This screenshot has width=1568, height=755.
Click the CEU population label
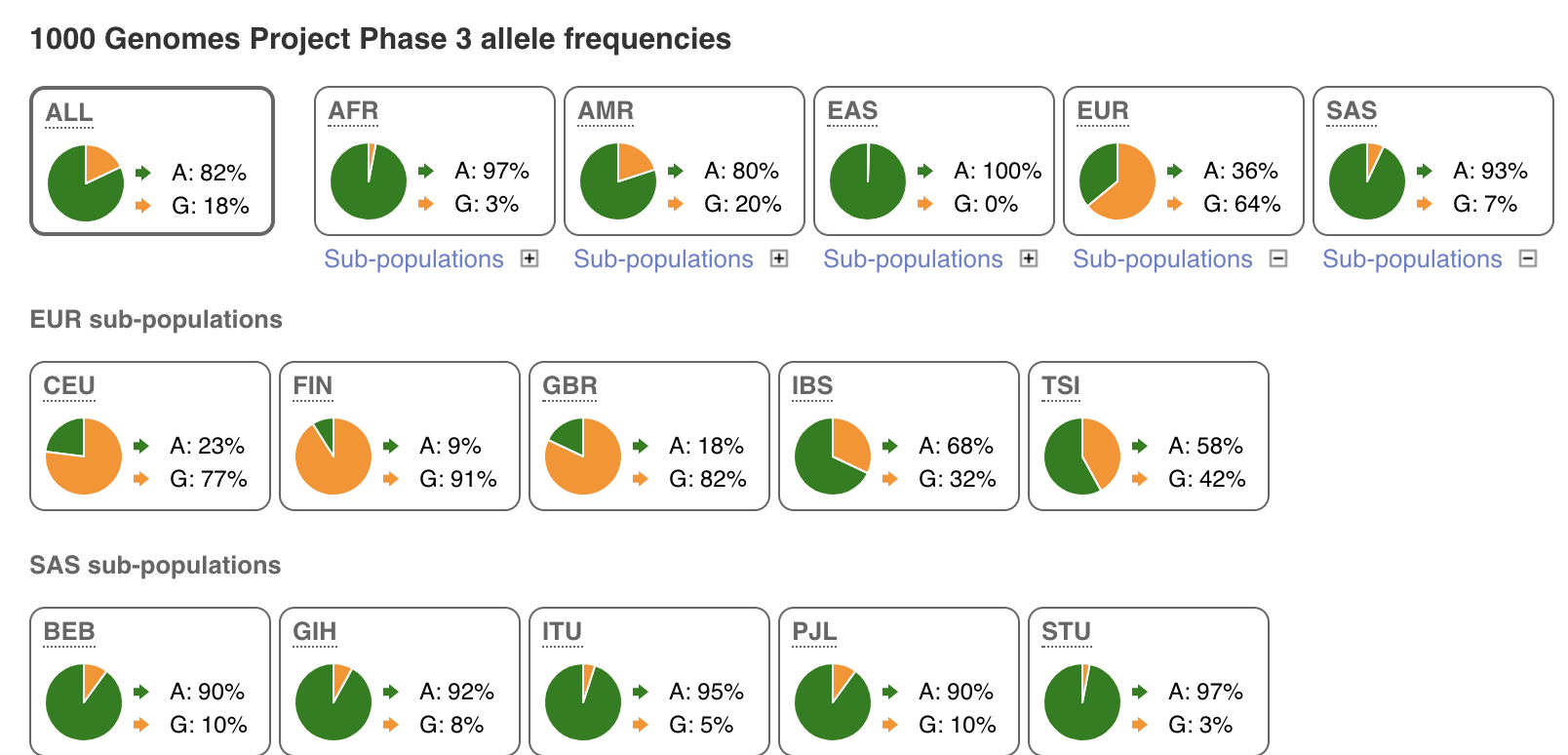(x=69, y=386)
